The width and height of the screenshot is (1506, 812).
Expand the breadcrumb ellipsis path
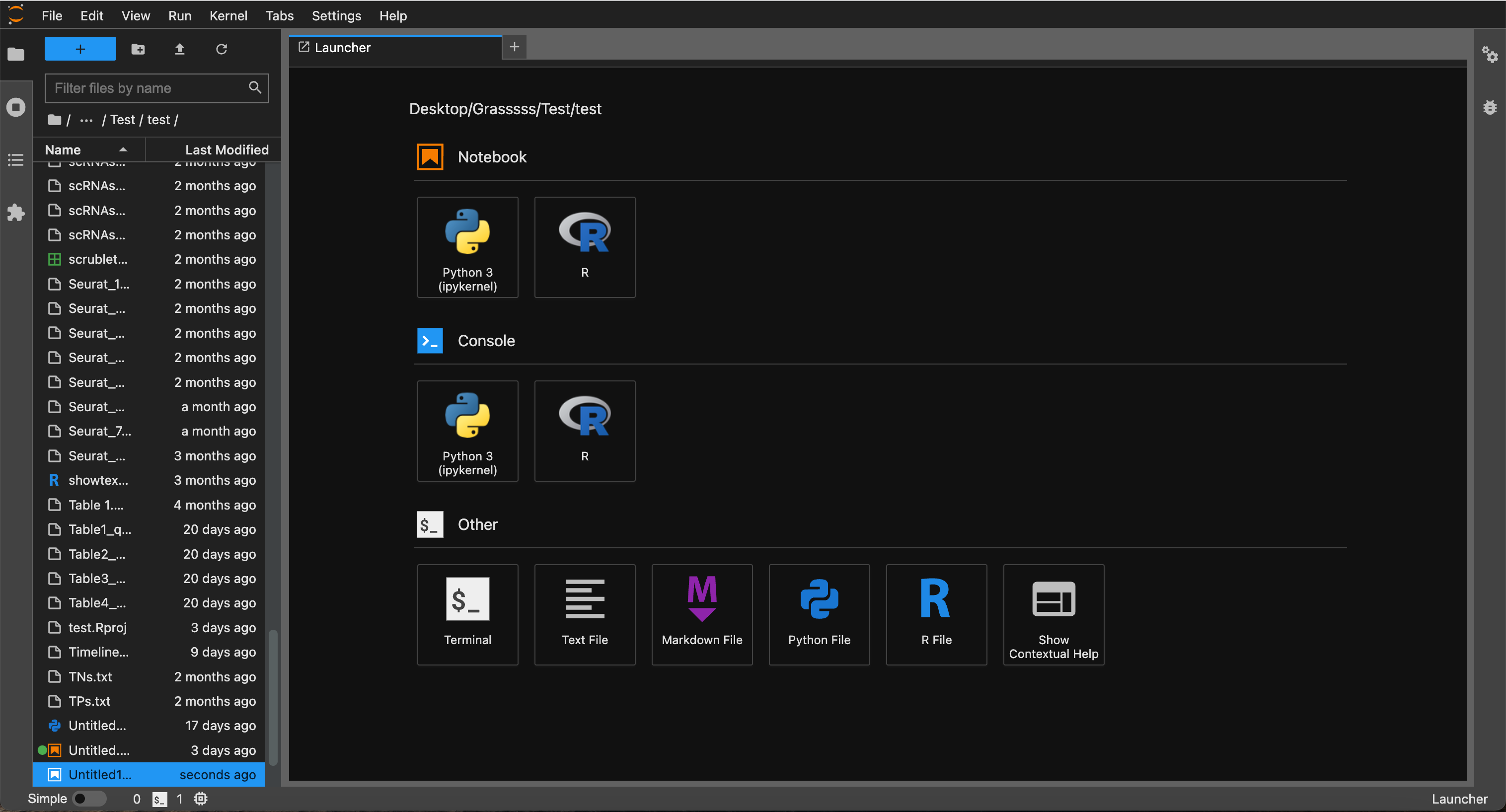click(86, 120)
